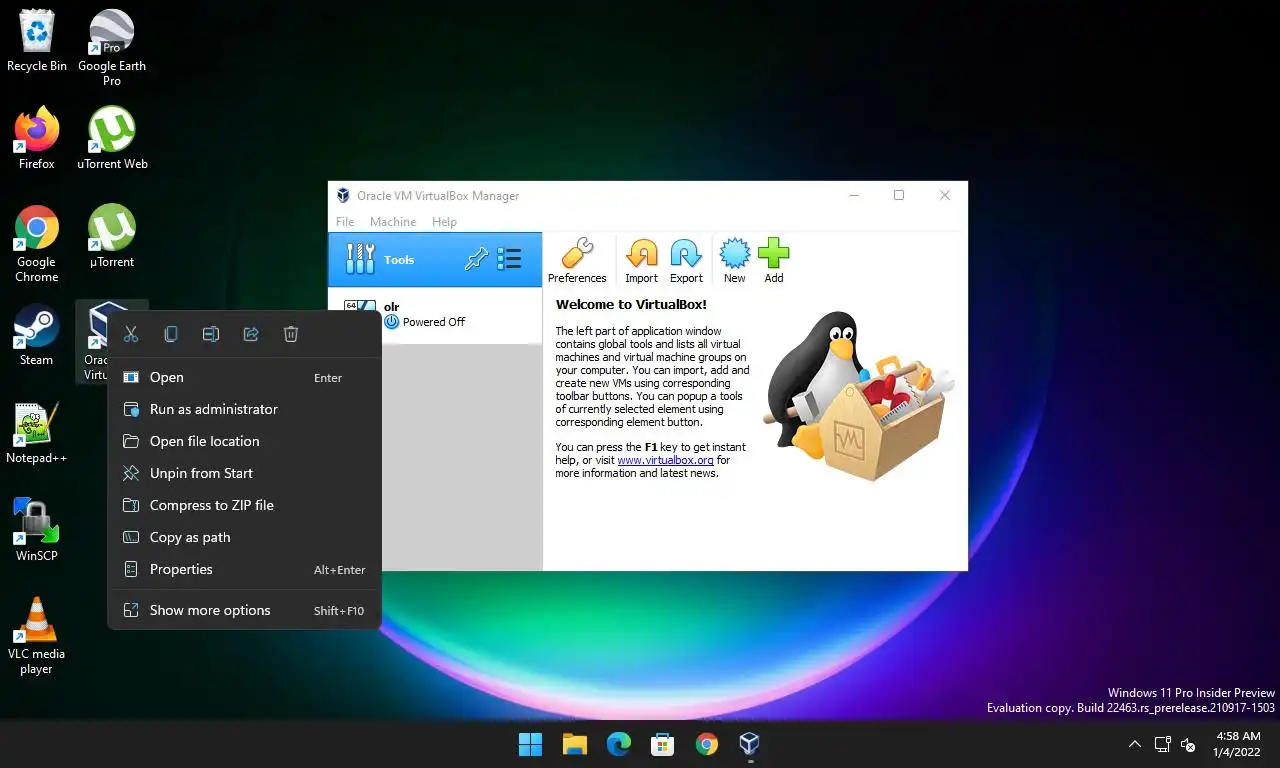Select the VLC media player desktop shortcut
The width and height of the screenshot is (1280, 768).
[37, 636]
